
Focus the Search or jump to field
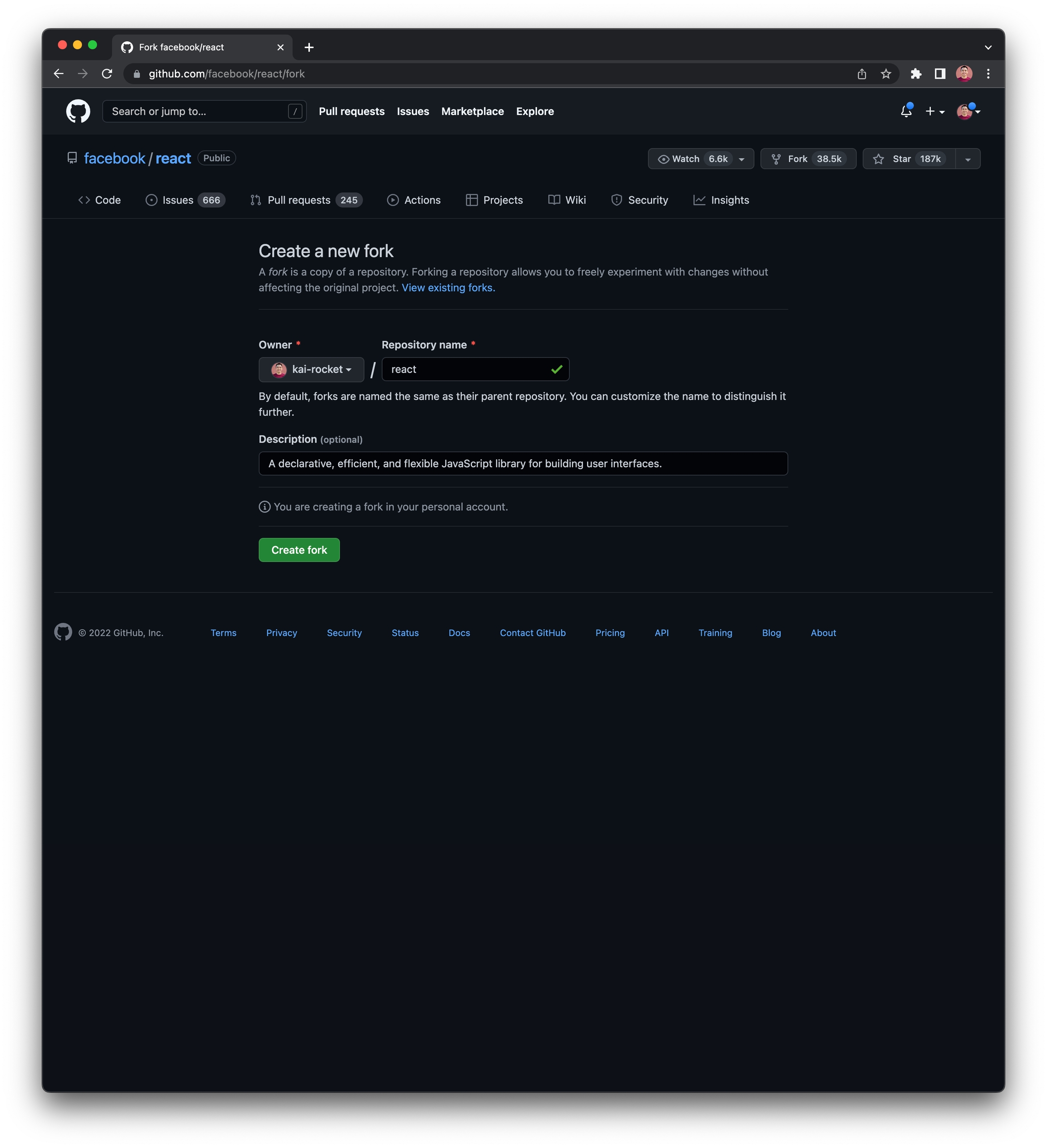tap(204, 112)
